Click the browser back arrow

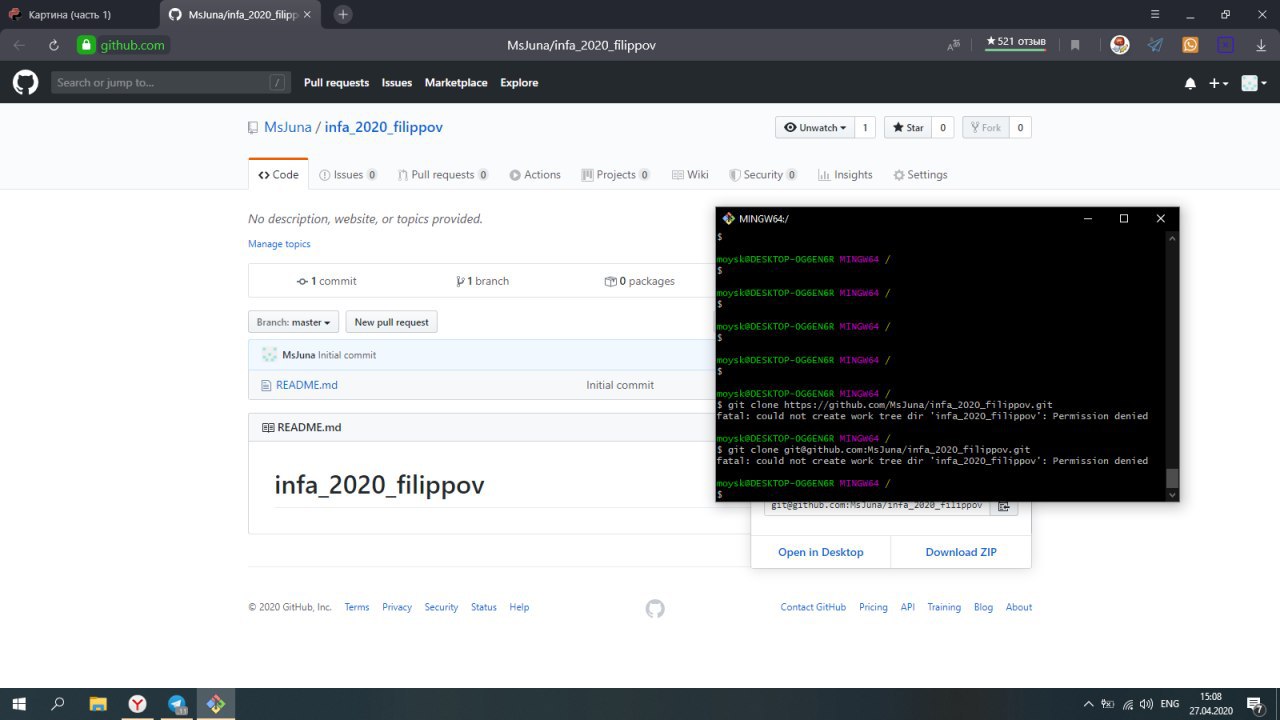tap(19, 45)
